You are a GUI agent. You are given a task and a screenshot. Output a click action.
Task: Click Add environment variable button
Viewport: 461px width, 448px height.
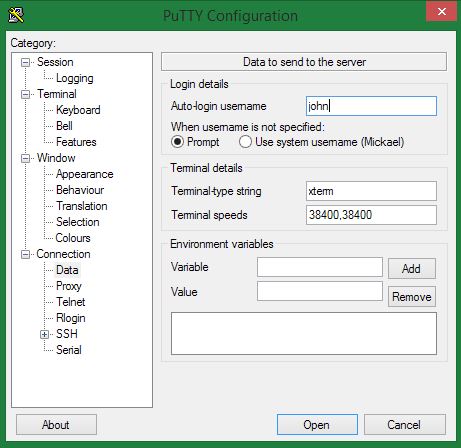tap(412, 268)
